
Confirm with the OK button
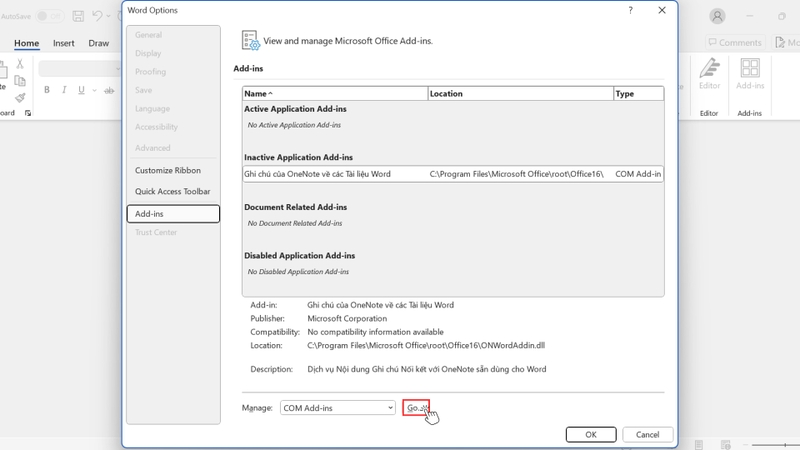click(591, 434)
